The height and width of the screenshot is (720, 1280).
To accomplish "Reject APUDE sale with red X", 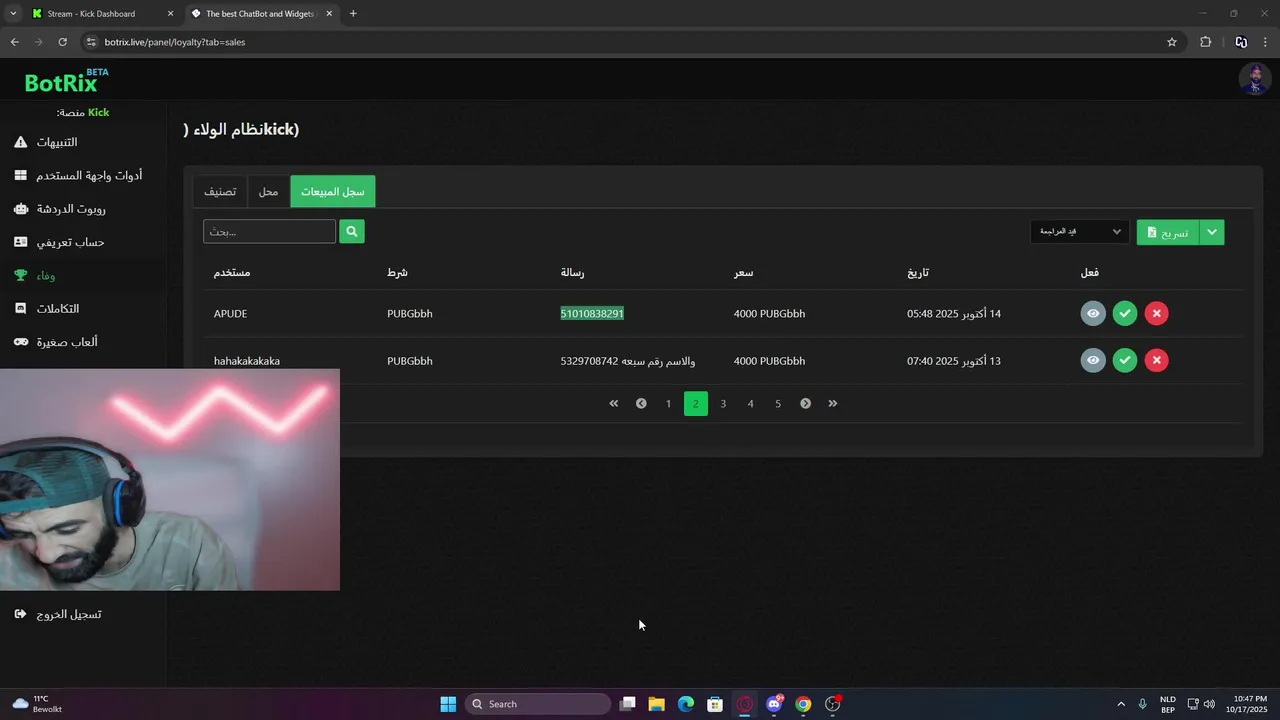I will tap(1156, 314).
